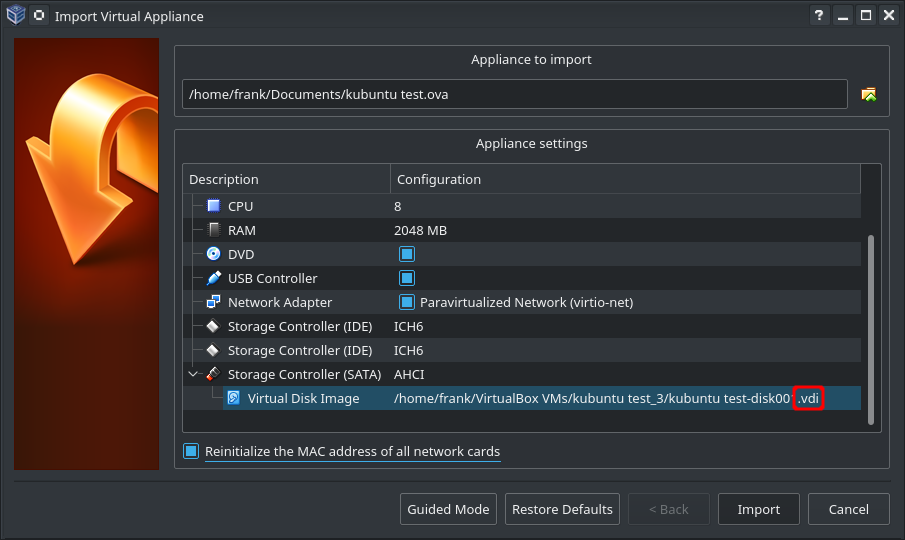
Task: Uncheck the Network Adapter checkbox
Action: [407, 302]
